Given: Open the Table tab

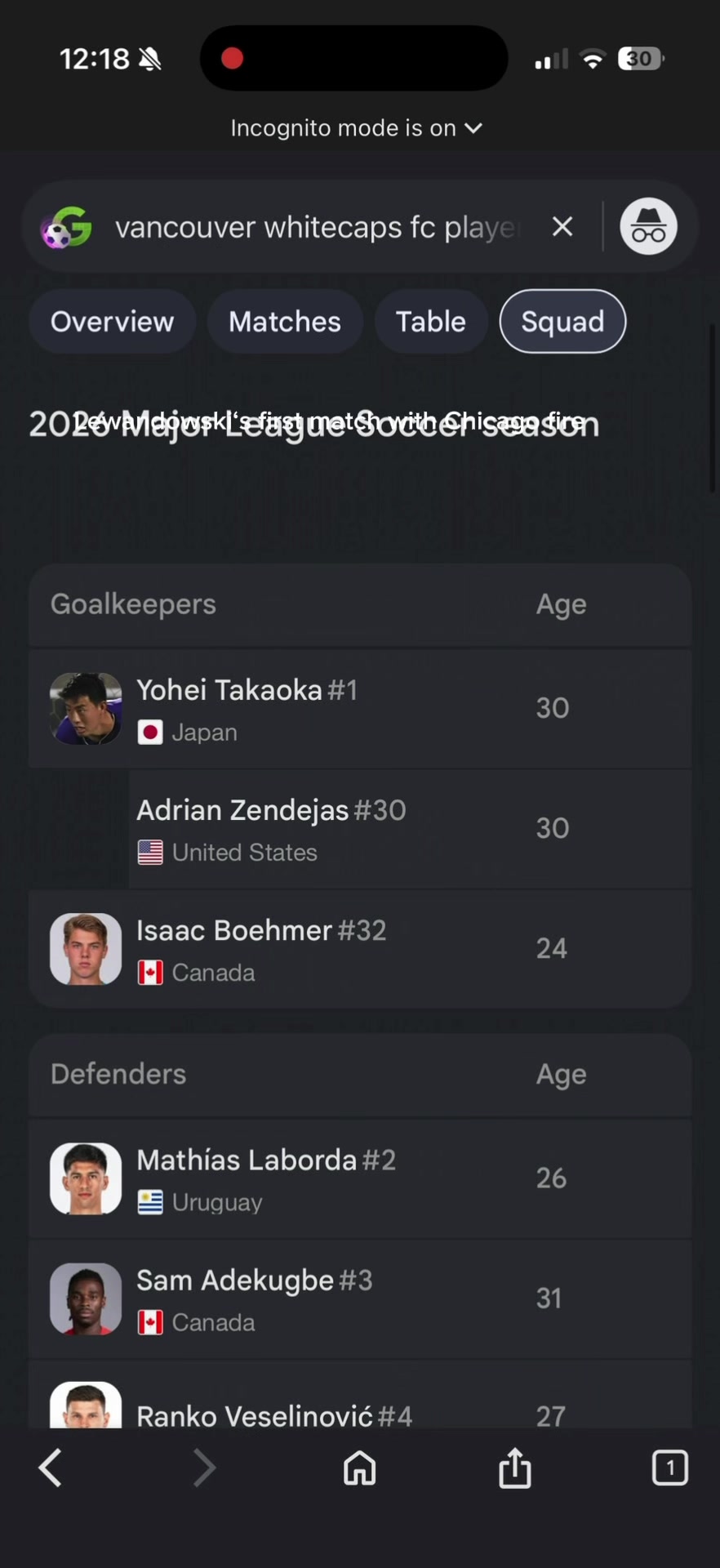Looking at the screenshot, I should (x=431, y=321).
